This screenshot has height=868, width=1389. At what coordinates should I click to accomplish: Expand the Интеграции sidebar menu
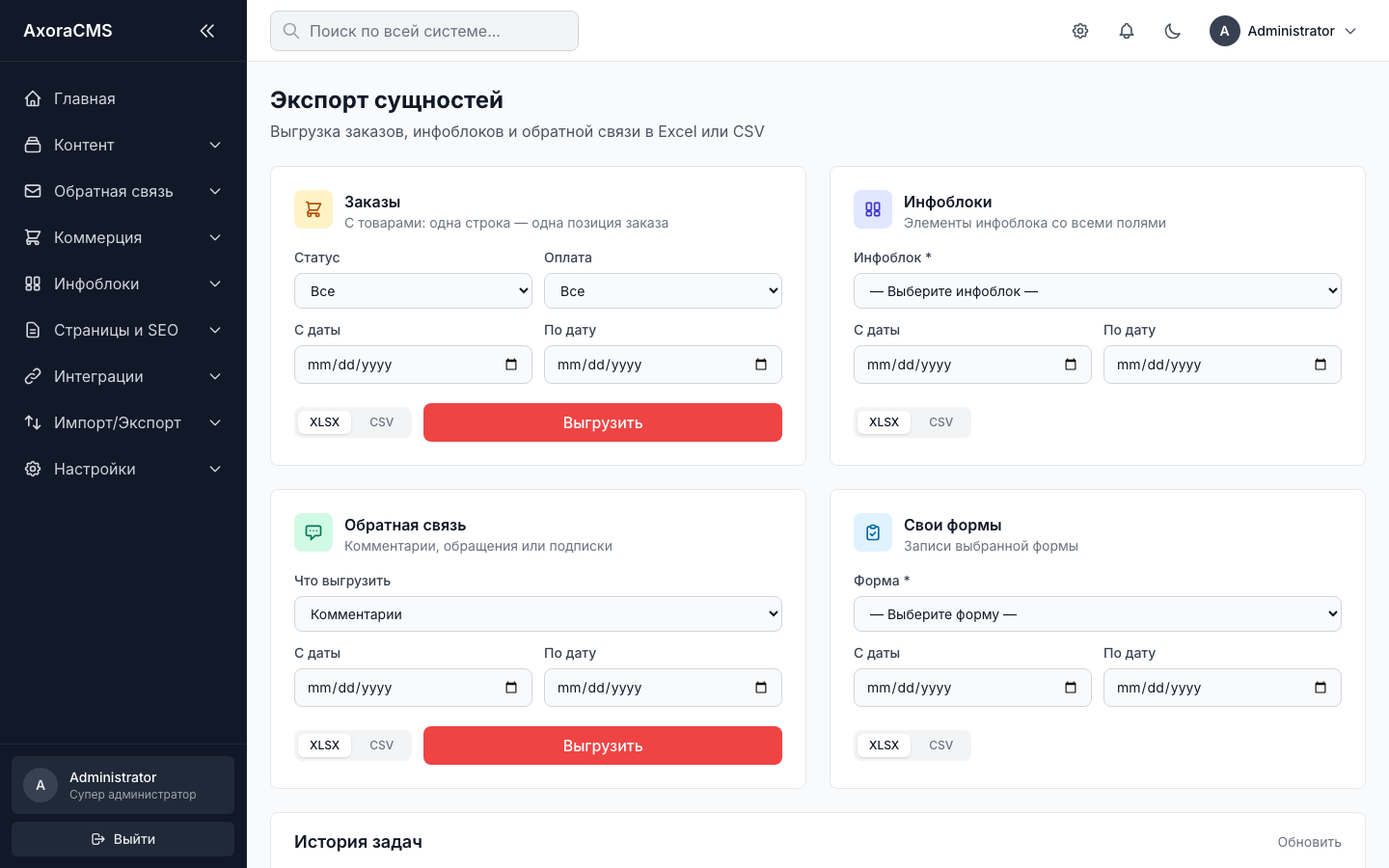click(123, 376)
